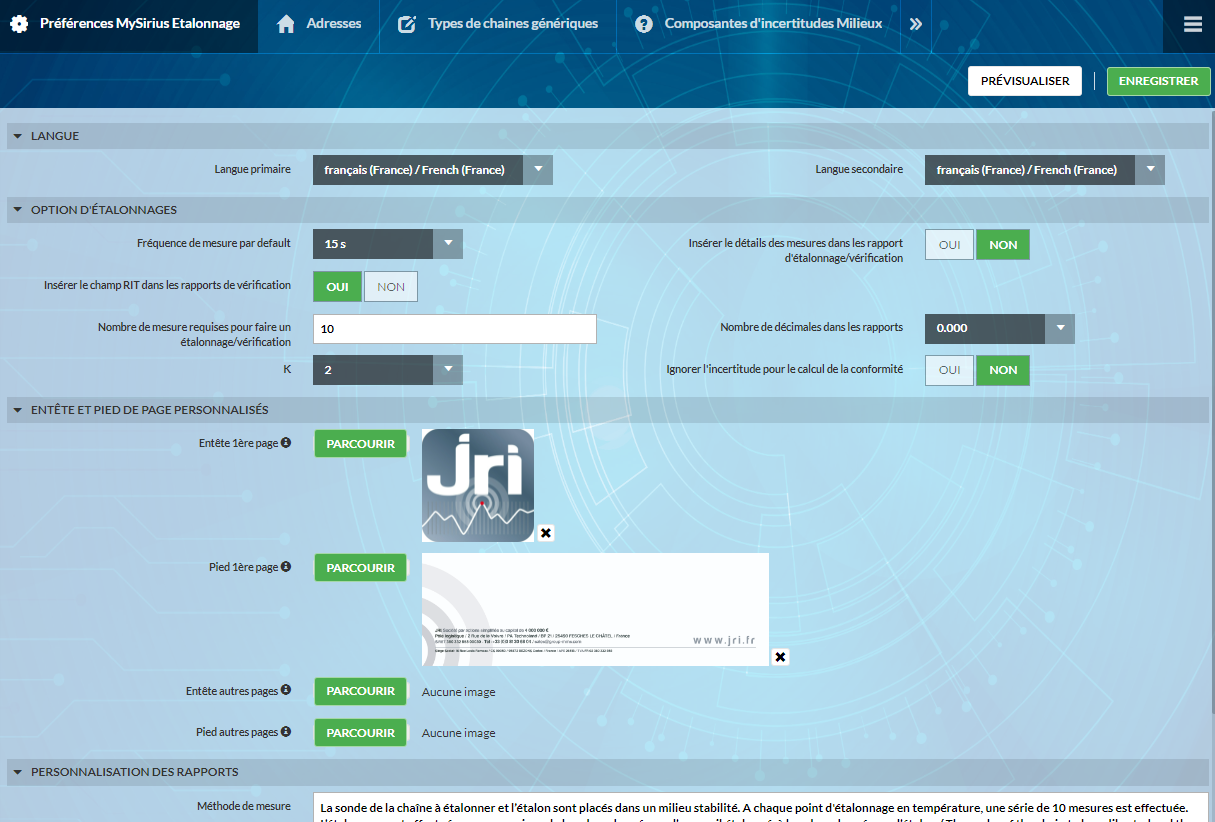Collapse the ENTÊTE ET PIED DE PAGE PERSONNALISÉS section
This screenshot has height=822, width=1215.
pyautogui.click(x=608, y=410)
